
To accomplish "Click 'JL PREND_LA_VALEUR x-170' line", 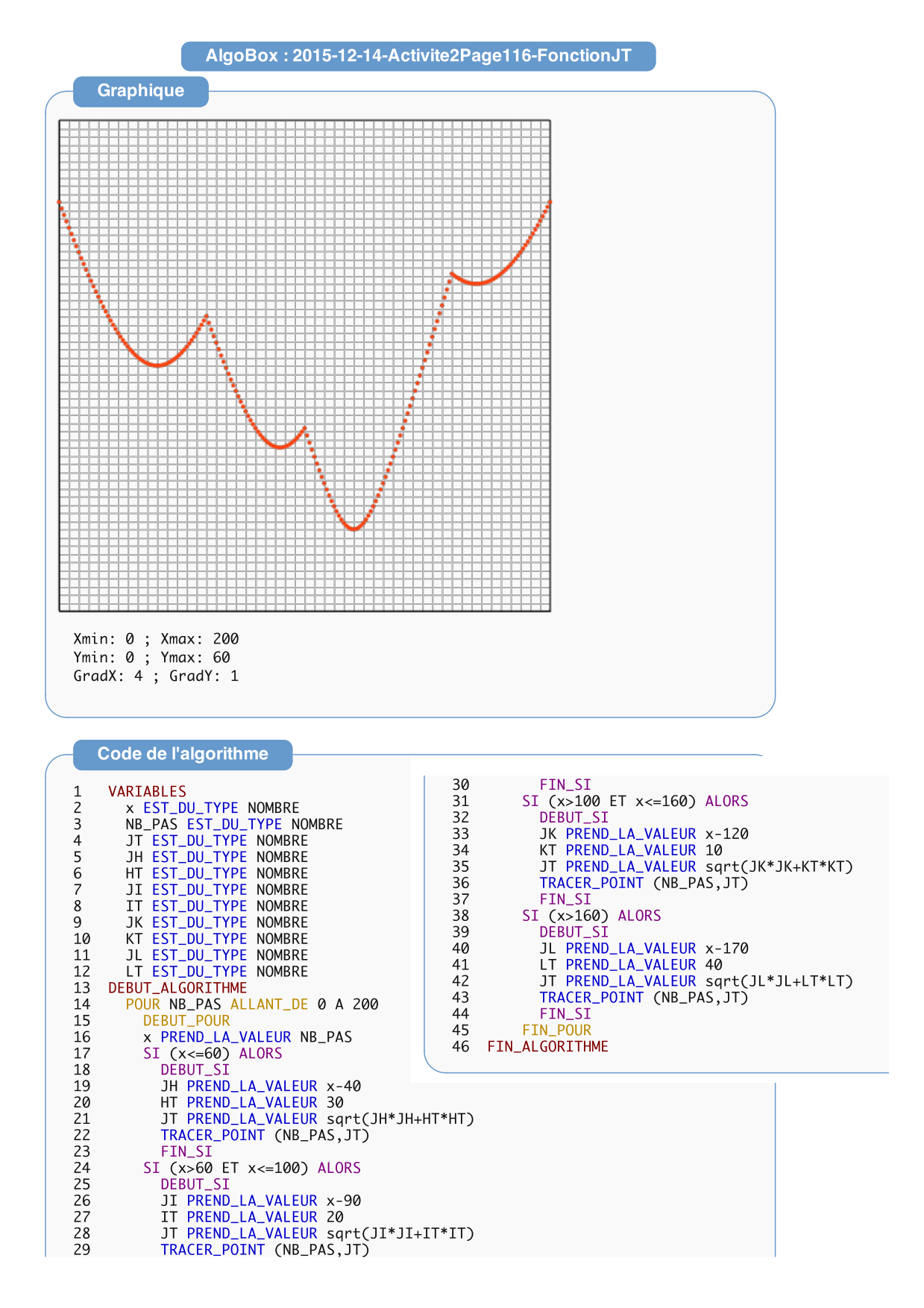I will [644, 949].
